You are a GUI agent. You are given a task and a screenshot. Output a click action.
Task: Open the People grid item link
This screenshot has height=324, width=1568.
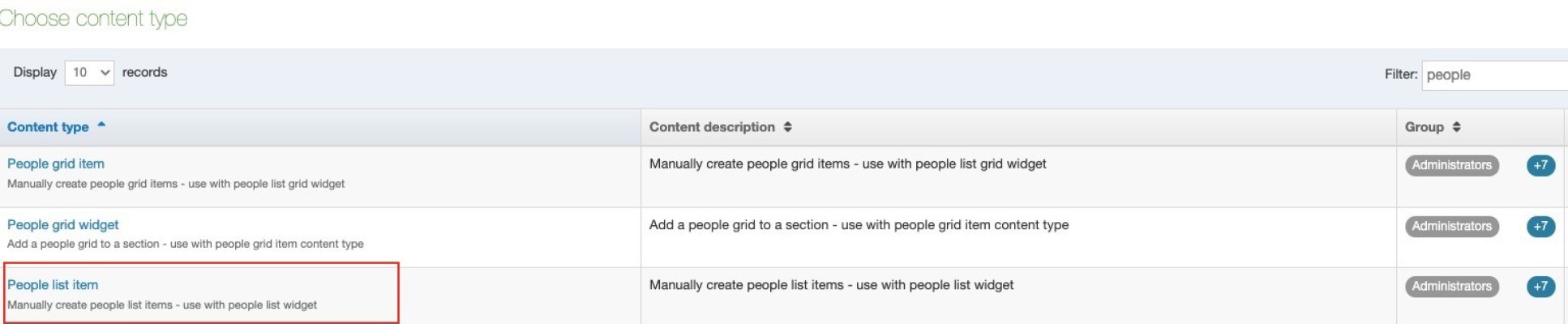tap(56, 164)
